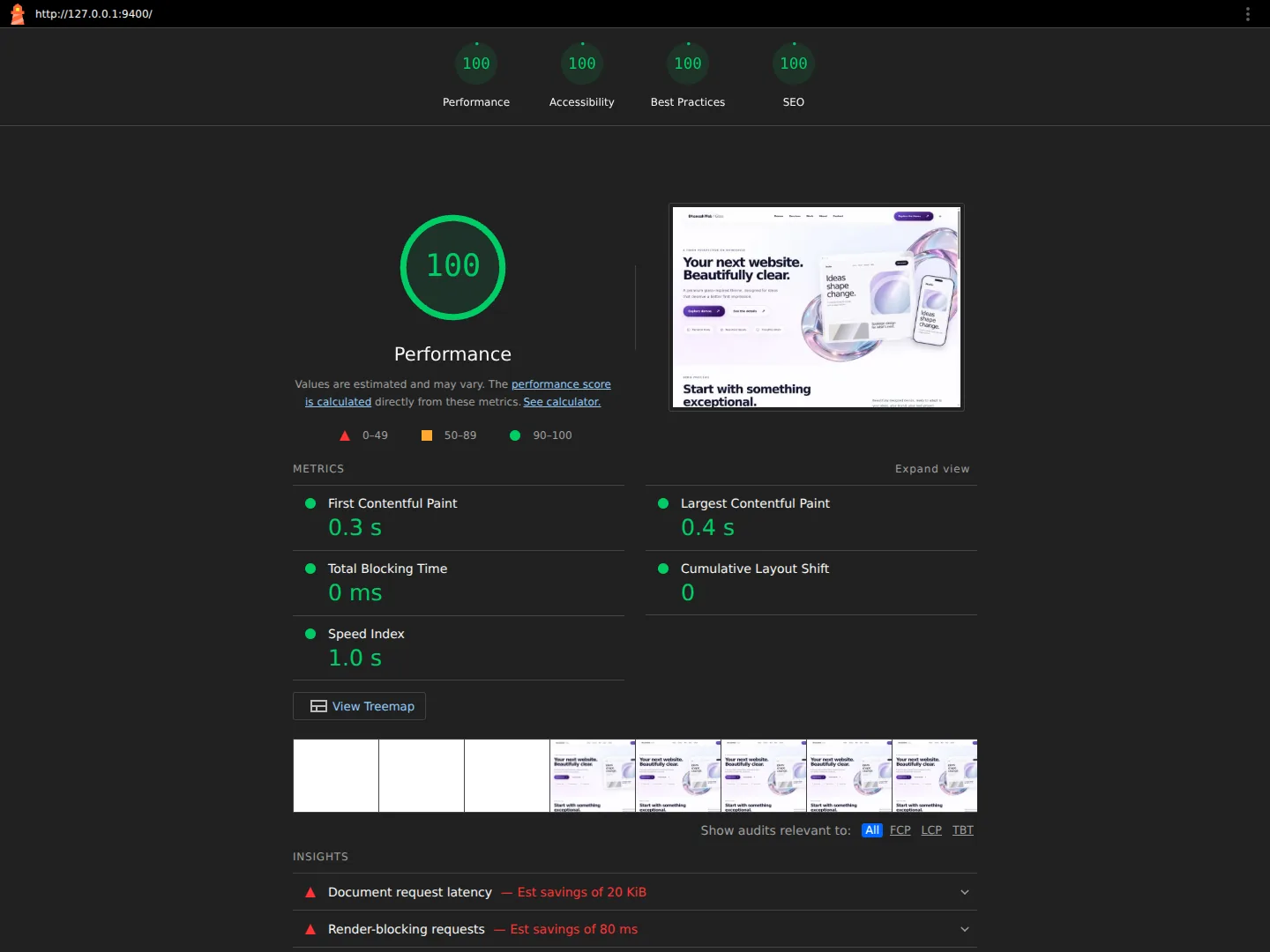Click the Speed Index value 1.0 s
1270x952 pixels.
click(x=355, y=658)
